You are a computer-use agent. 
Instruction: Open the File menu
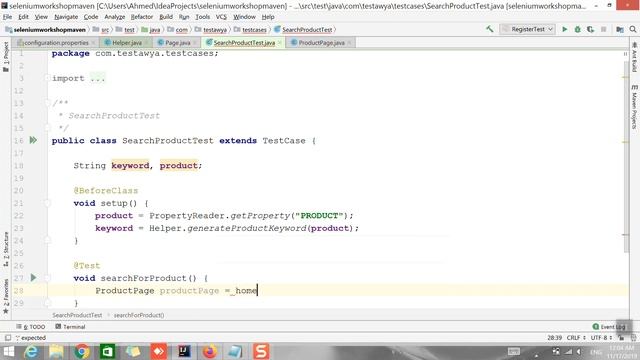[7, 17]
